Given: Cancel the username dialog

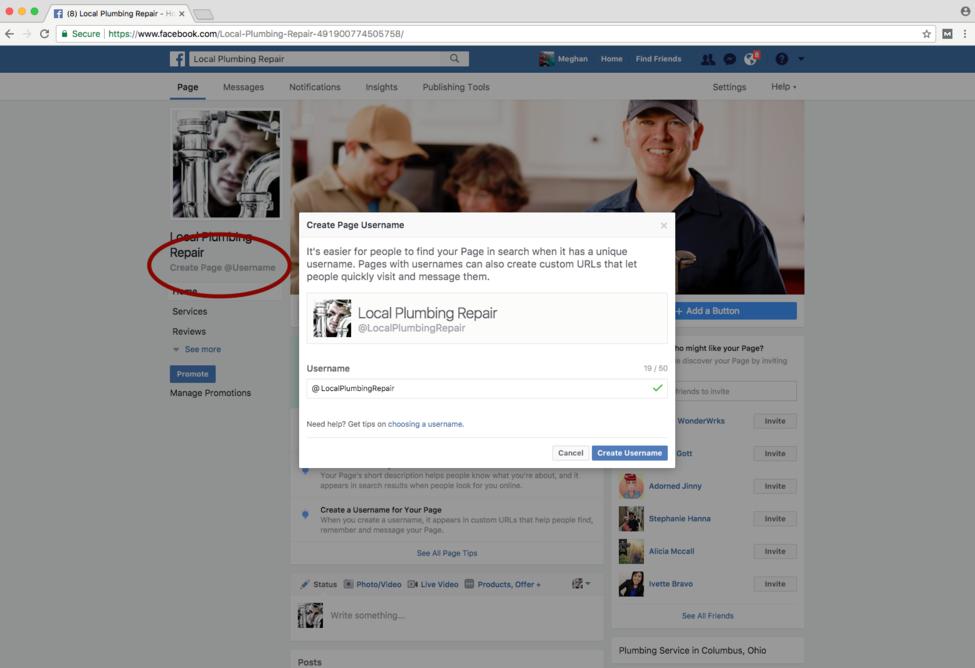Looking at the screenshot, I should (x=570, y=453).
